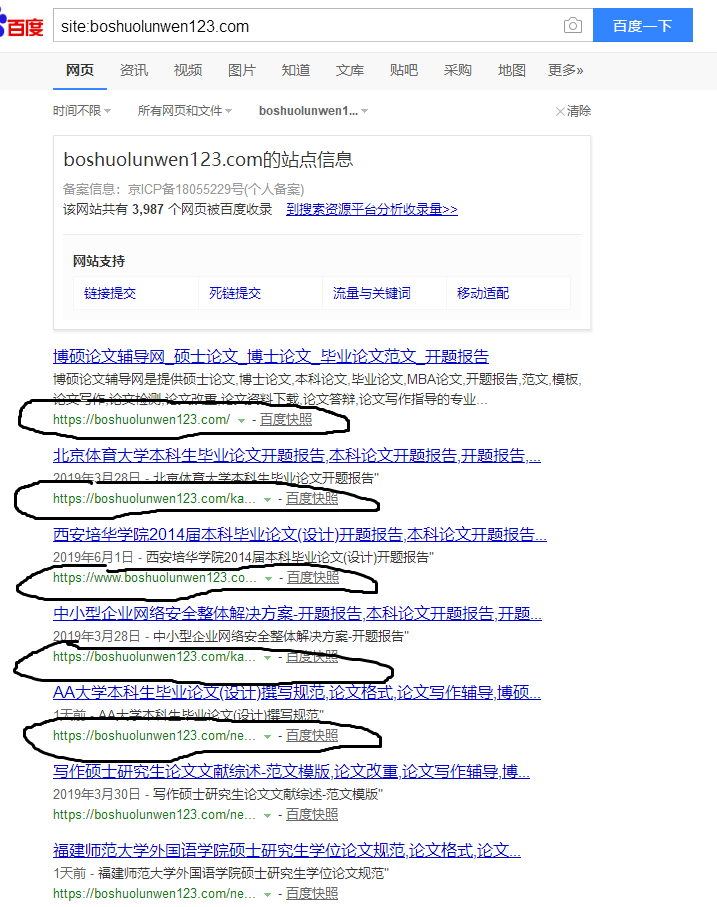Click the 死链提交 link
The image size is (717, 907).
(235, 293)
